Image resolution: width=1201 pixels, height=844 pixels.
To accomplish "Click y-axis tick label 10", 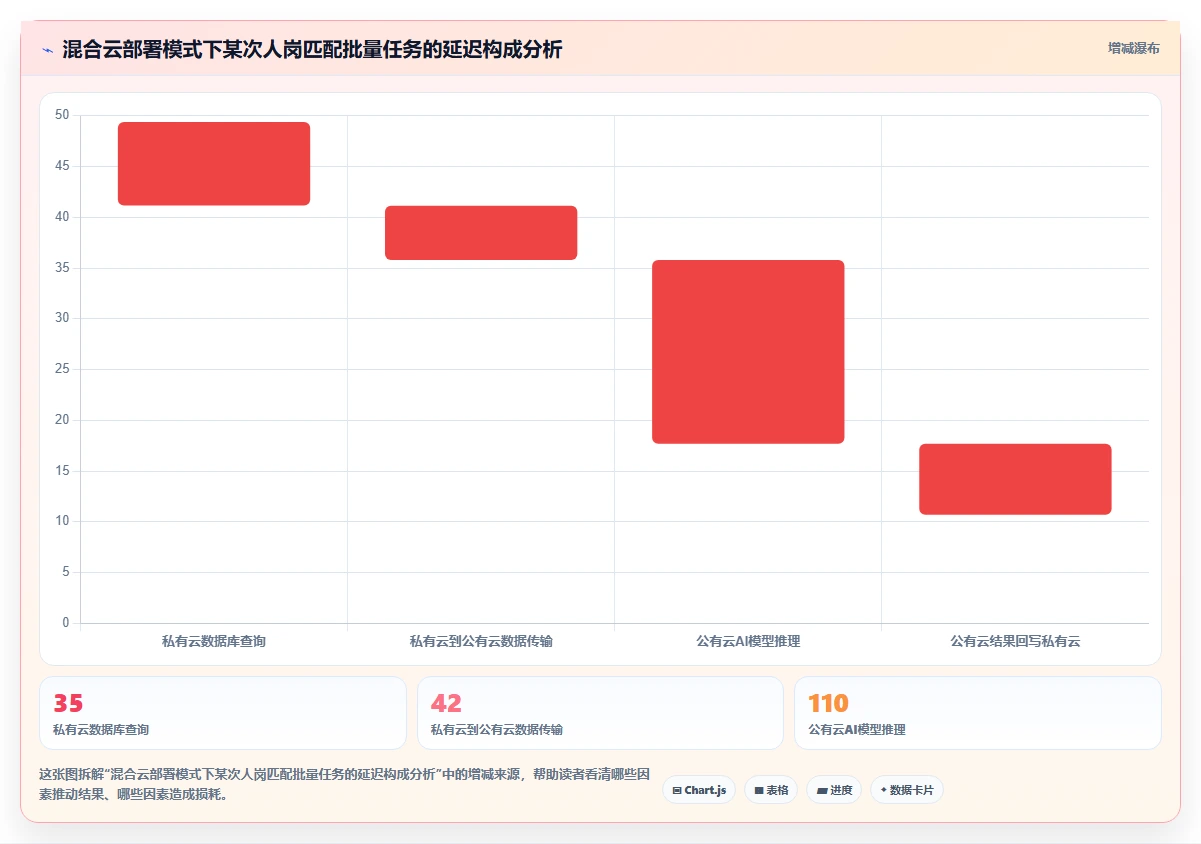I will point(62,521).
